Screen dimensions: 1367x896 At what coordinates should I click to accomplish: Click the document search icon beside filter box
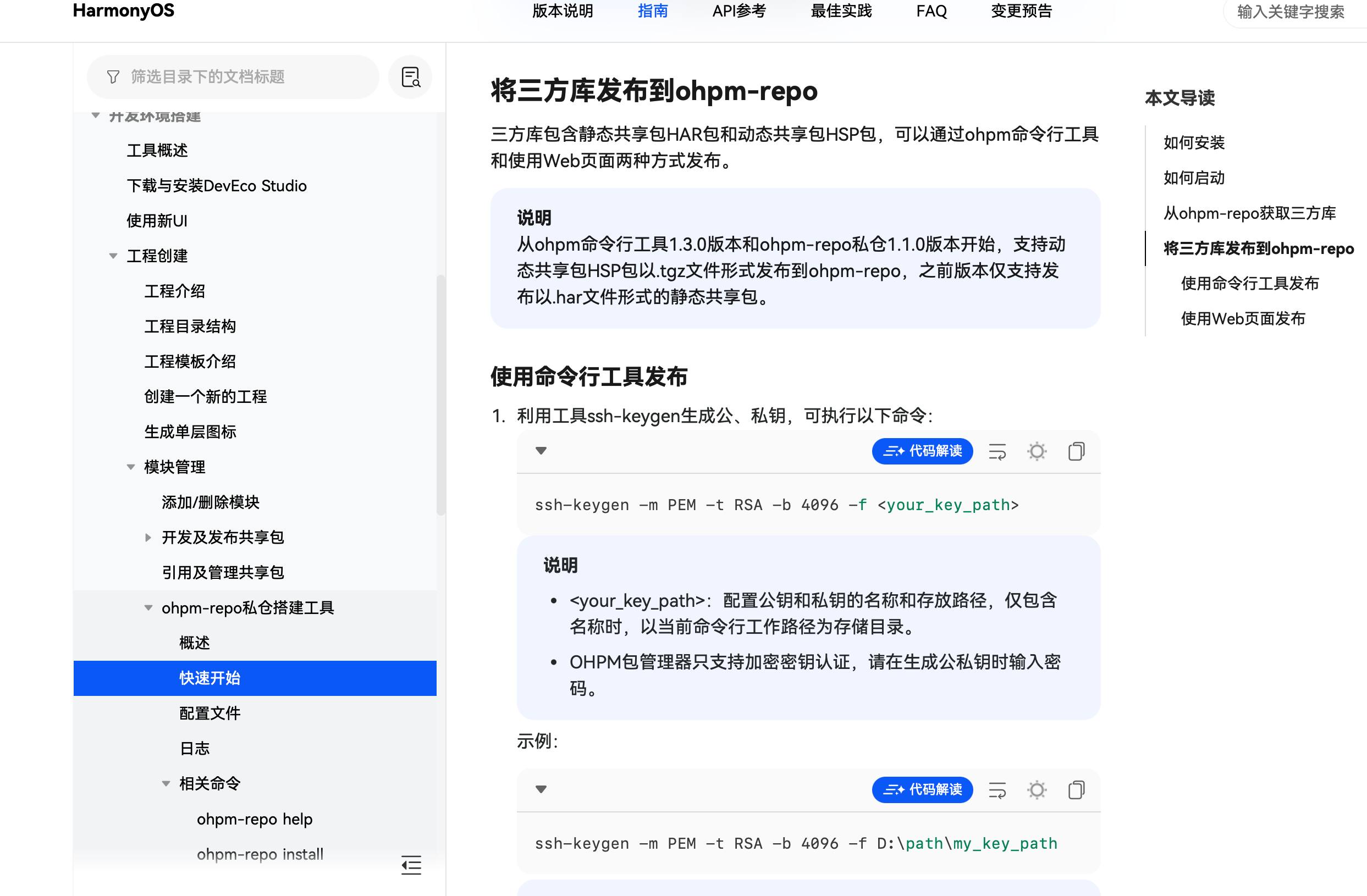410,77
